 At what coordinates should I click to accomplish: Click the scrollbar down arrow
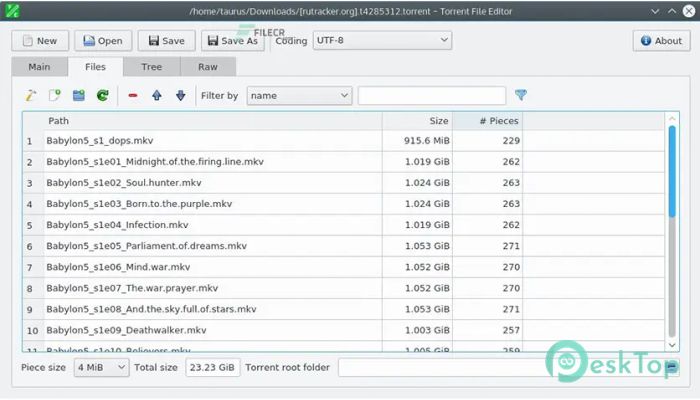pyautogui.click(x=672, y=345)
